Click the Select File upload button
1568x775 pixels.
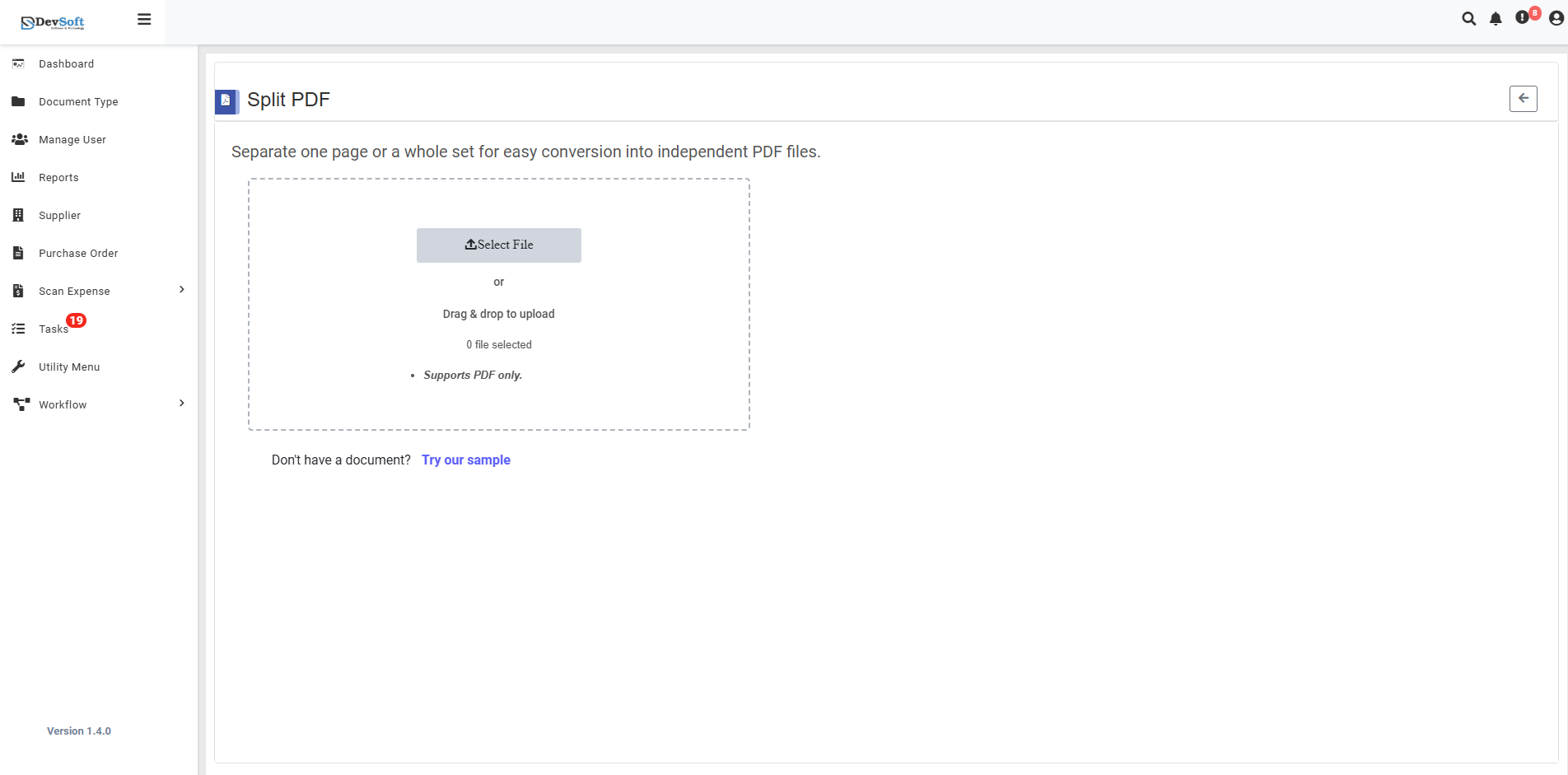tap(498, 245)
